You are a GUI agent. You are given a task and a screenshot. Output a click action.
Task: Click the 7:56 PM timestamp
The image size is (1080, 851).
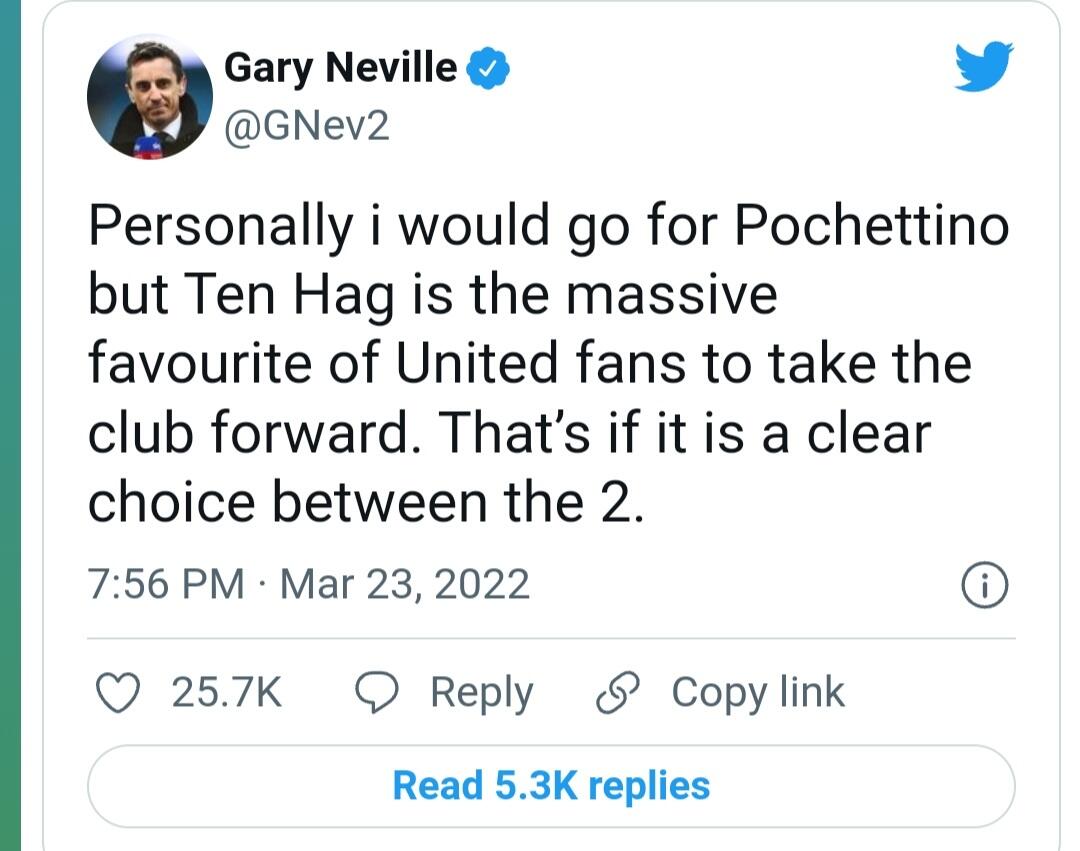tap(165, 584)
